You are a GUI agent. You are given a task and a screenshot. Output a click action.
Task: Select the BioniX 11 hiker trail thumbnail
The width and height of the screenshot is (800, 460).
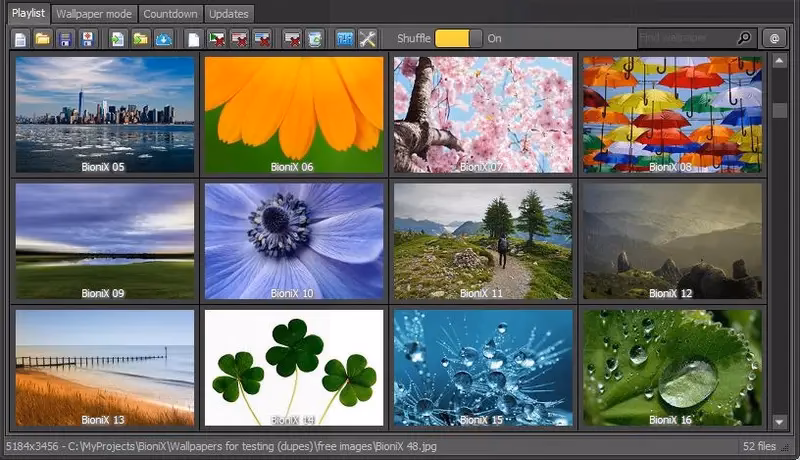pyautogui.click(x=483, y=241)
